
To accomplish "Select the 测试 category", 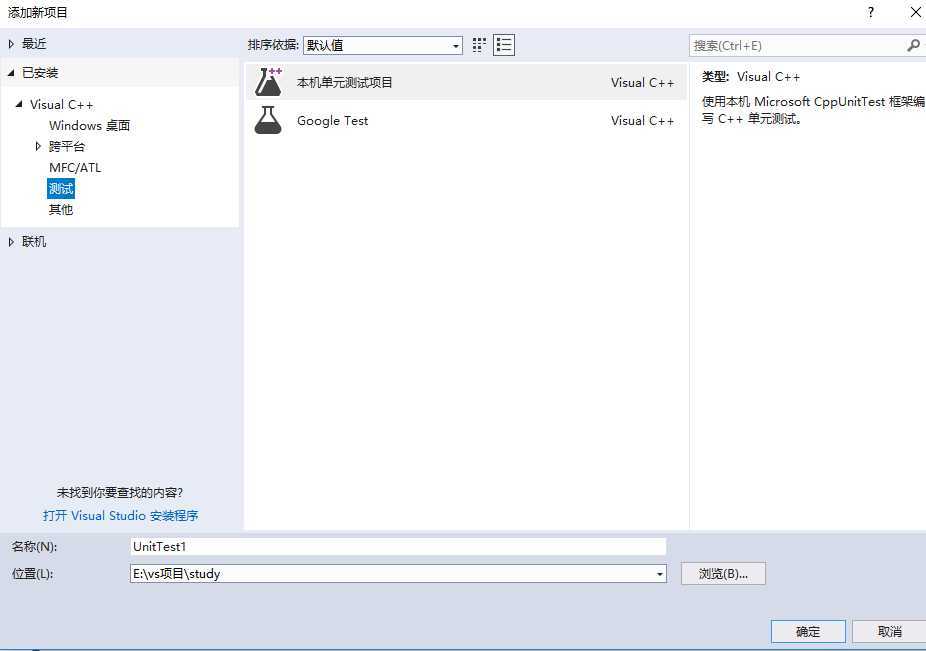I will pyautogui.click(x=61, y=188).
